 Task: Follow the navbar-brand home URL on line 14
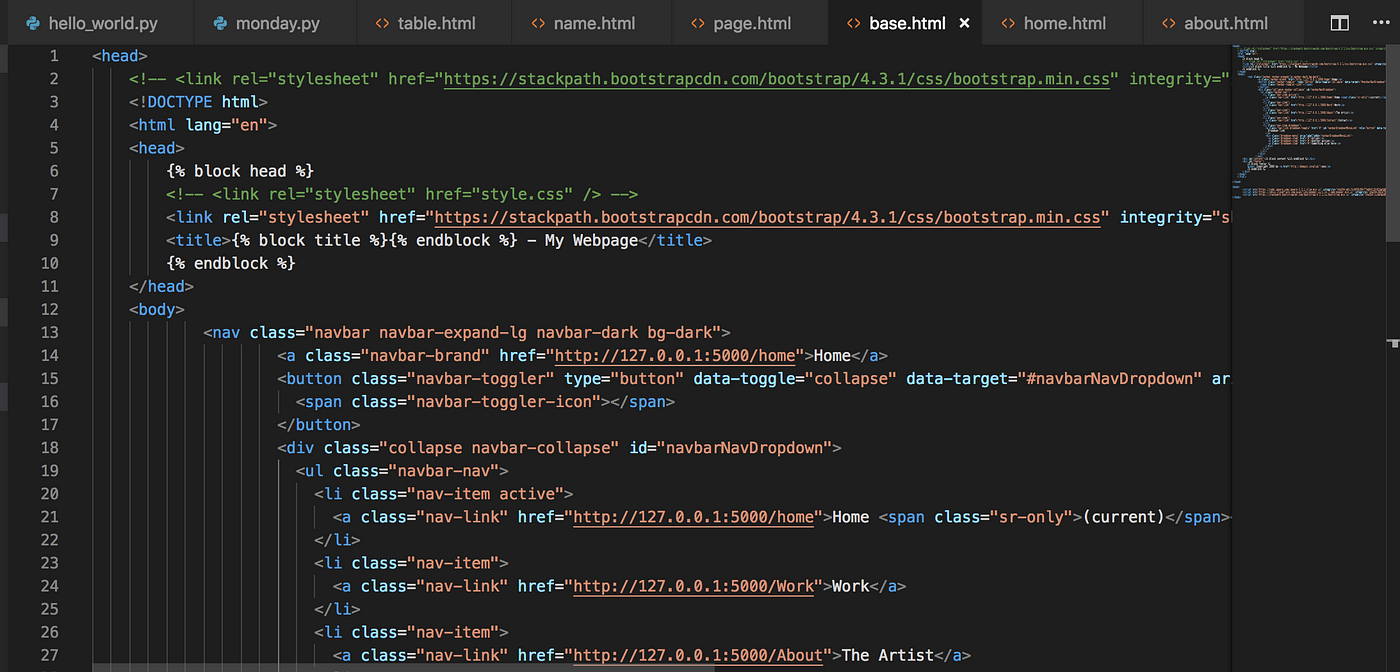pos(675,355)
